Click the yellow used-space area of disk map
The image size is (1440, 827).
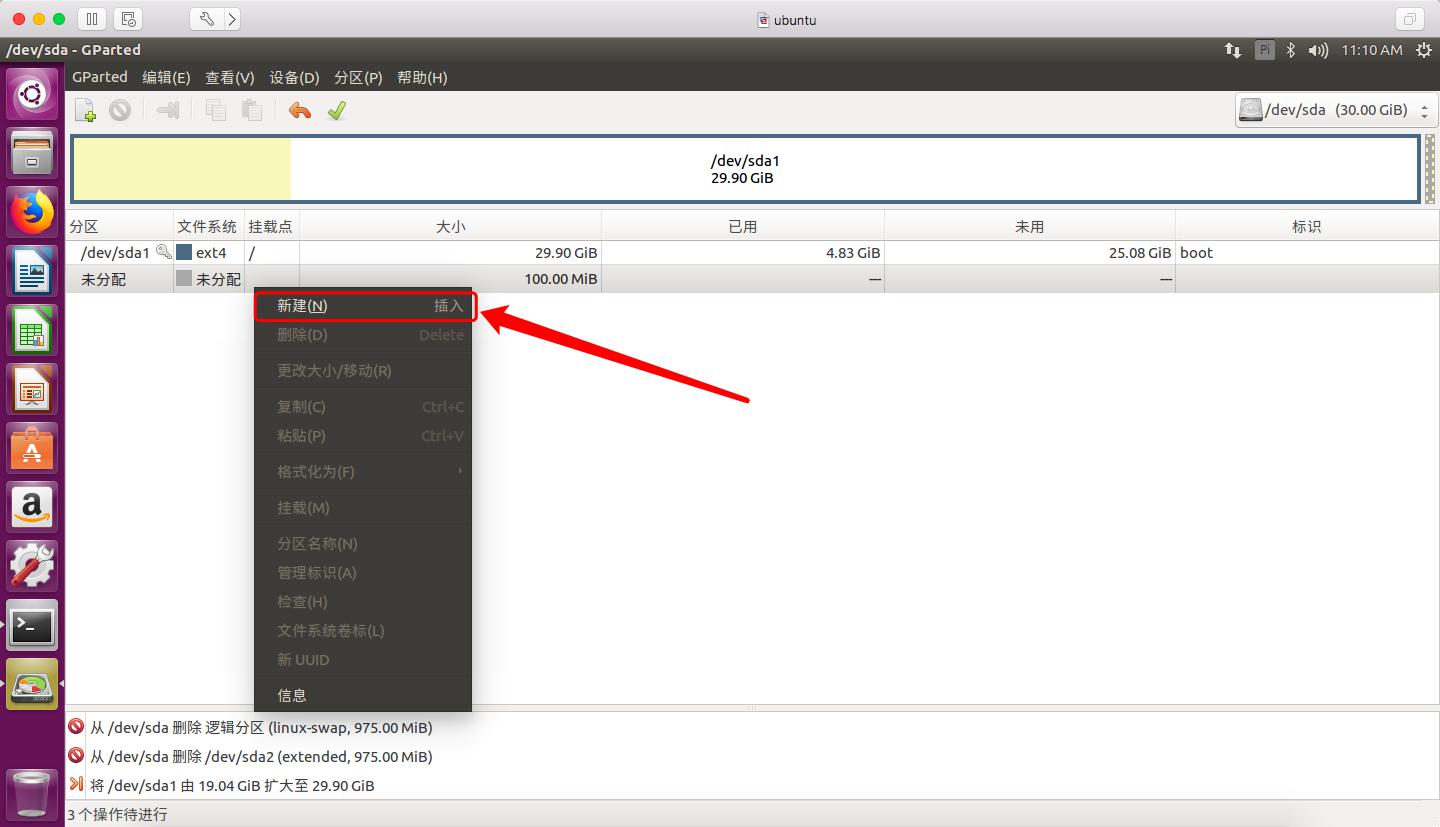182,169
